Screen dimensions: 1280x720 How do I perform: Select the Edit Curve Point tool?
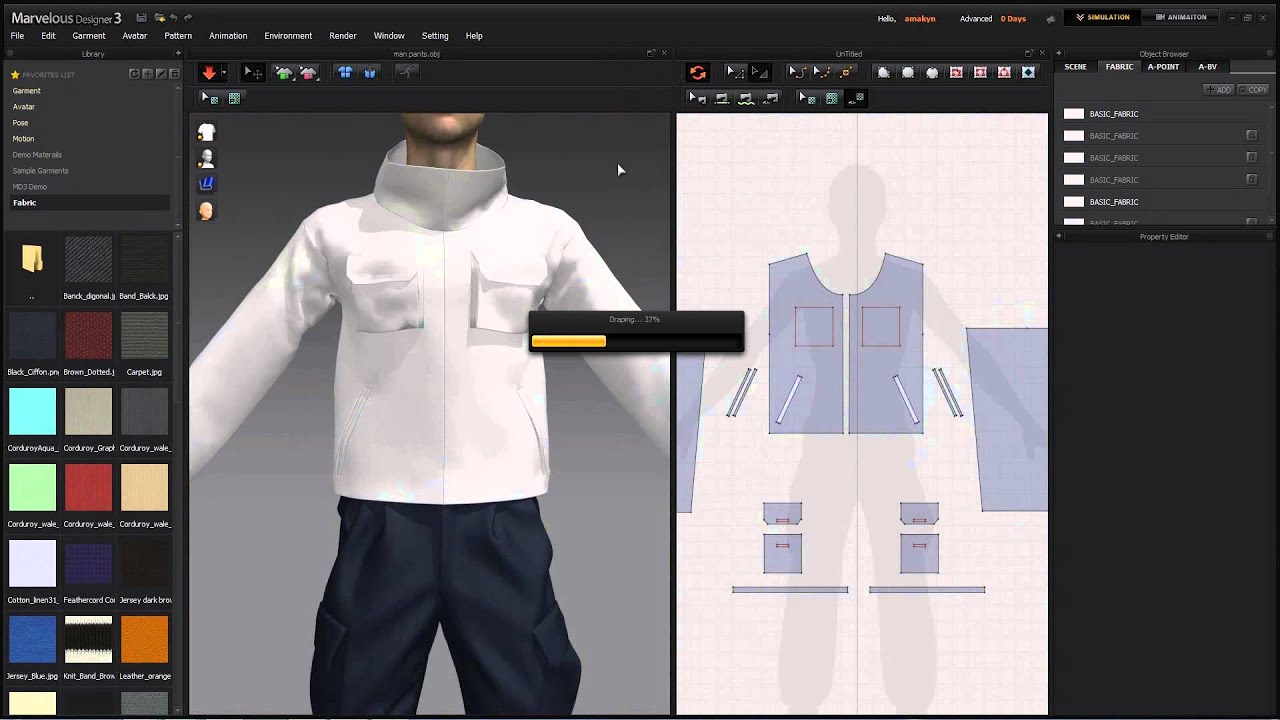point(822,72)
